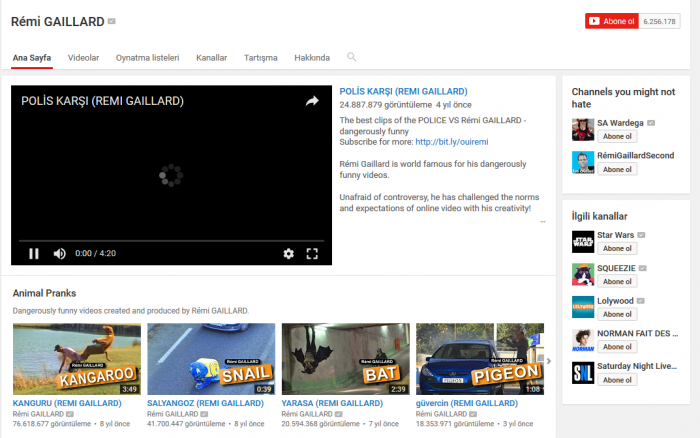
Task: Click the Star Wars channel logo
Action: coord(583,242)
